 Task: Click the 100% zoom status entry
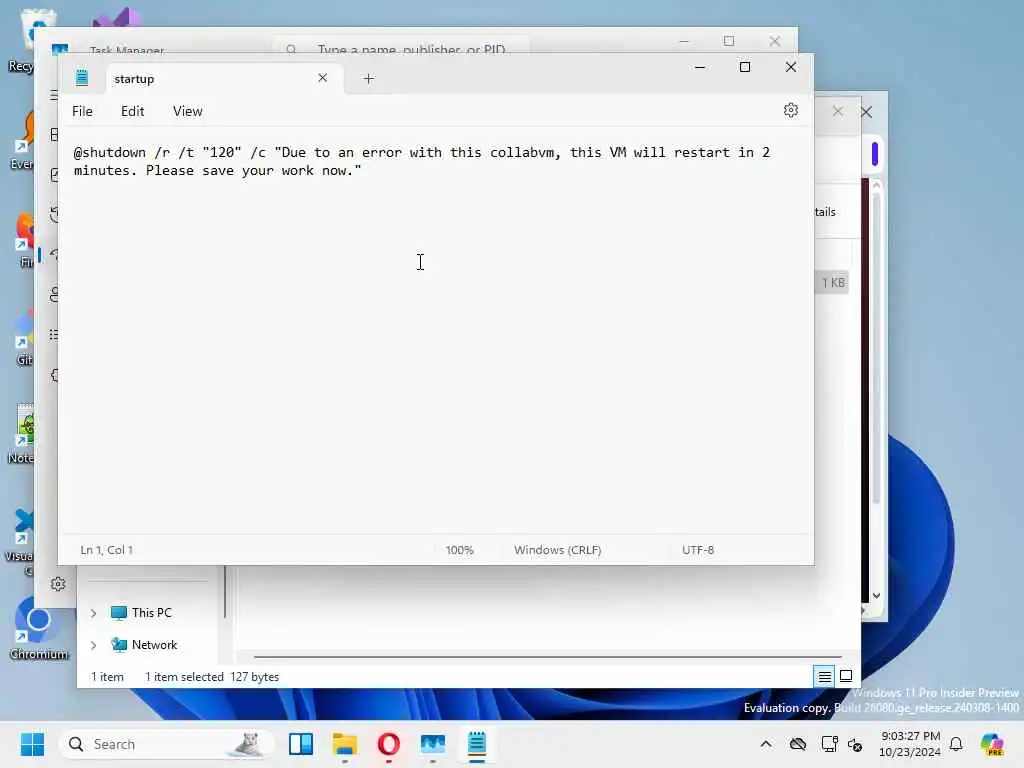pos(460,550)
